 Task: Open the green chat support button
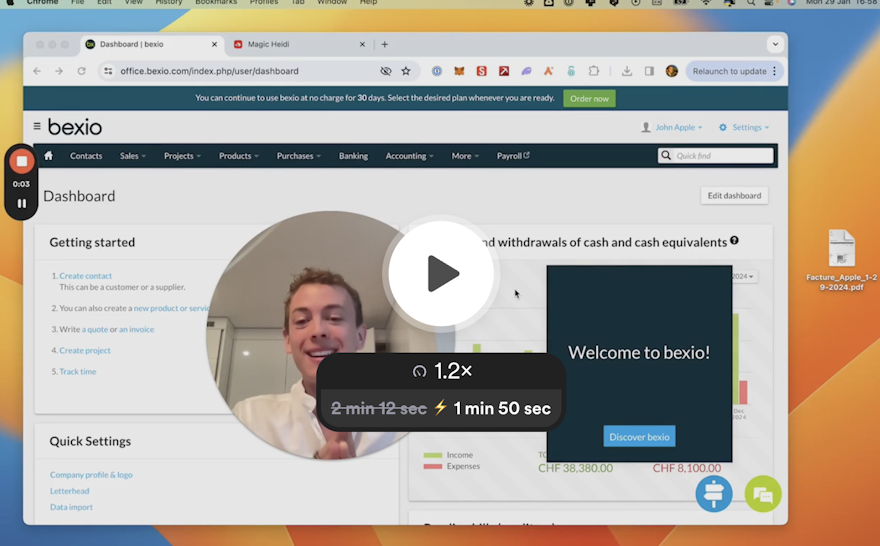pyautogui.click(x=763, y=494)
